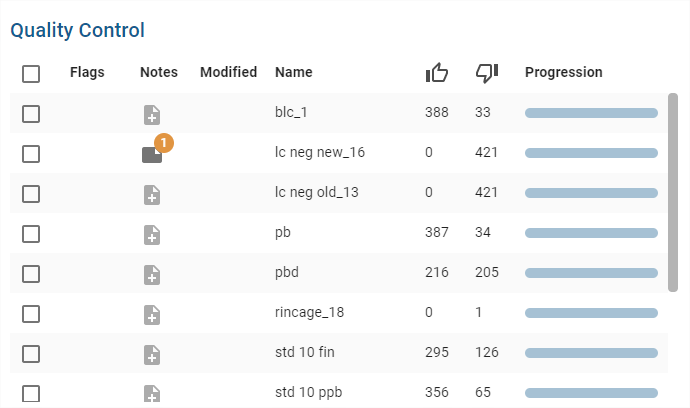Sort by the Name column header

[x=294, y=72]
